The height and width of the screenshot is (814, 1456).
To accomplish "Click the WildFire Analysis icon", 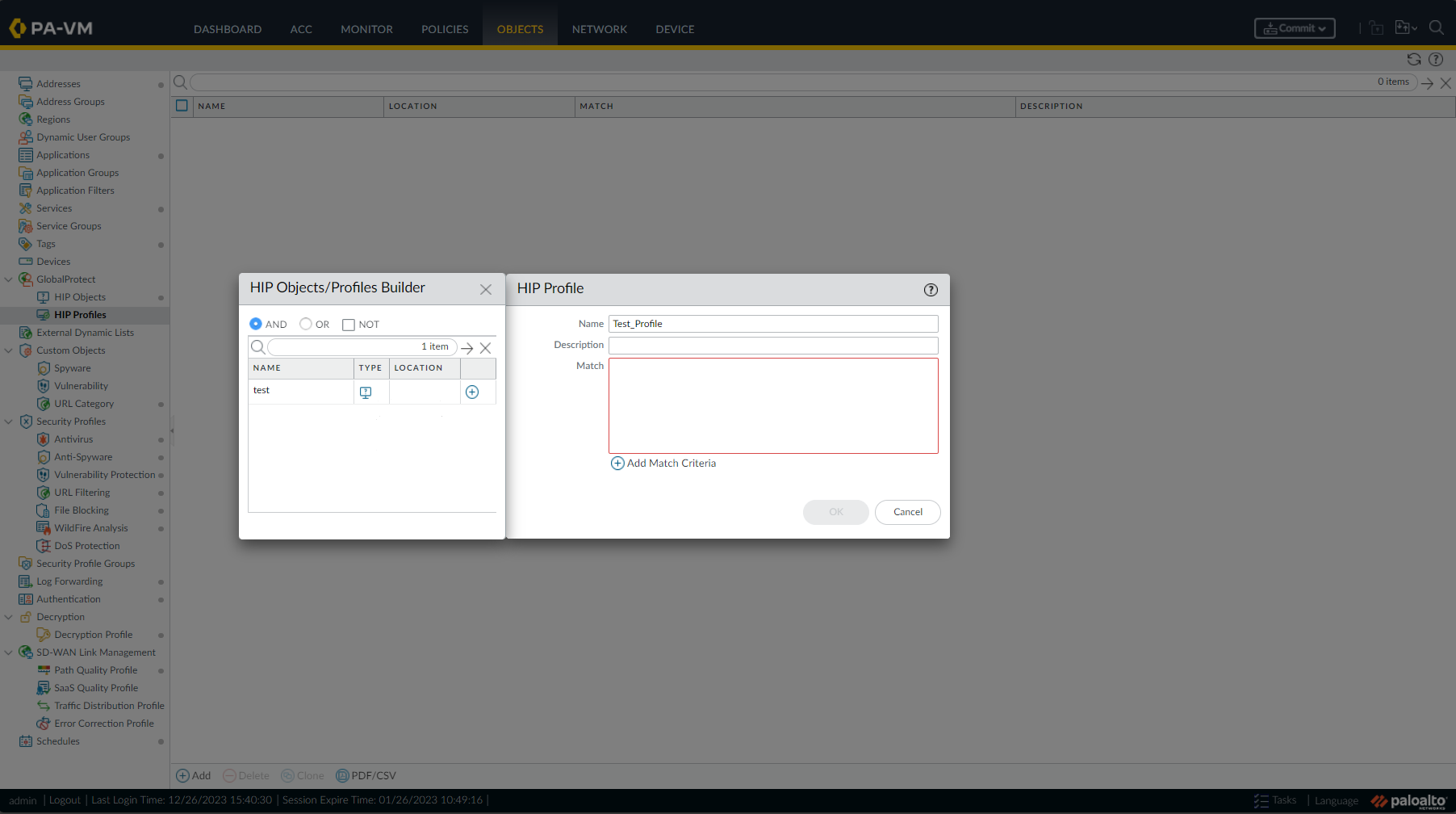I will 44,528.
